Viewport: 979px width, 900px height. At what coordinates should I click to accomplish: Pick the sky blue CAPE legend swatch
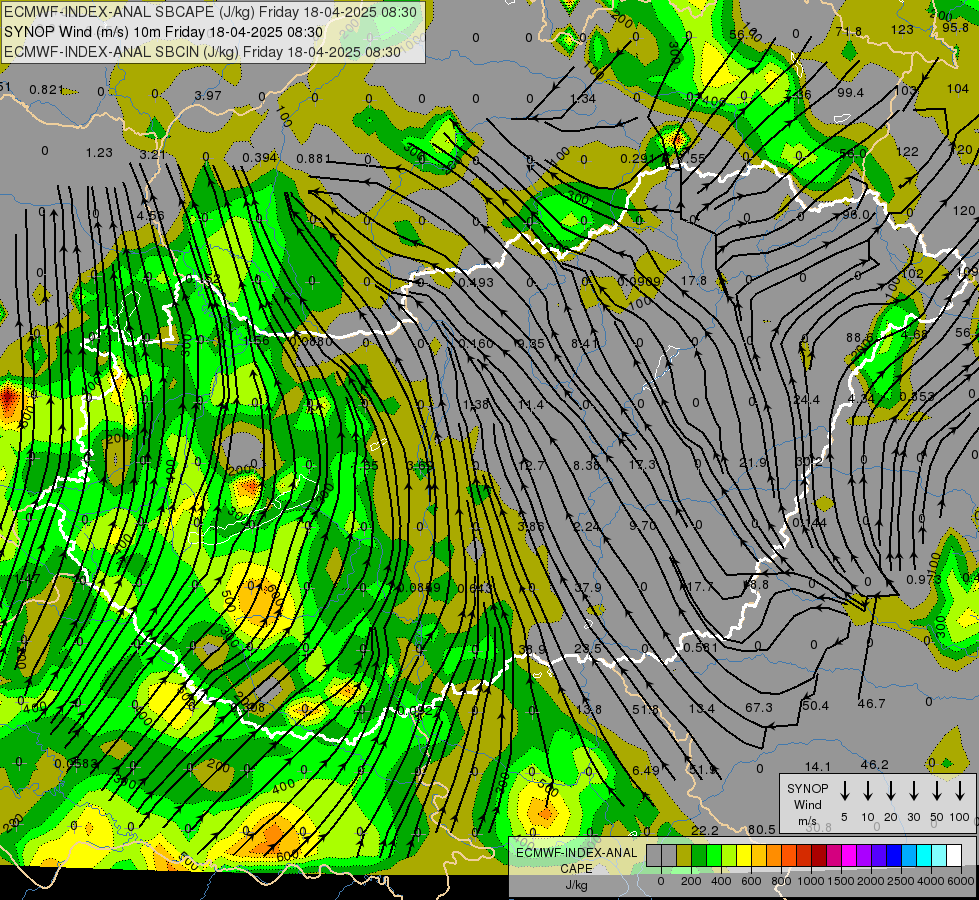[x=908, y=856]
